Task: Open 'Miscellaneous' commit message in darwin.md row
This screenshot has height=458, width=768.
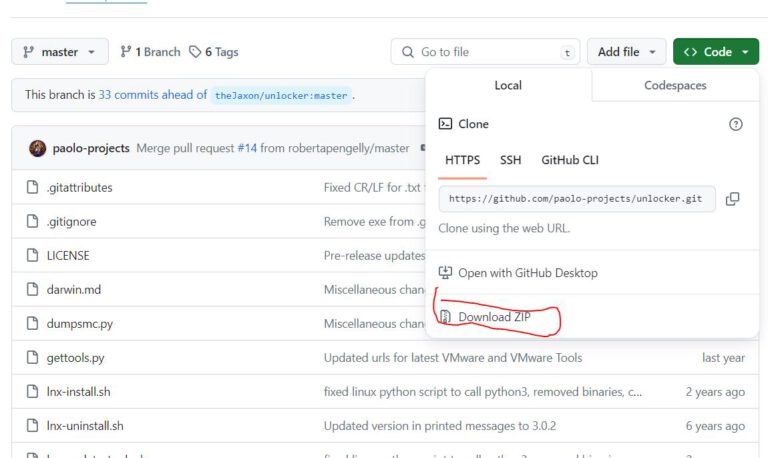Action: (x=375, y=290)
